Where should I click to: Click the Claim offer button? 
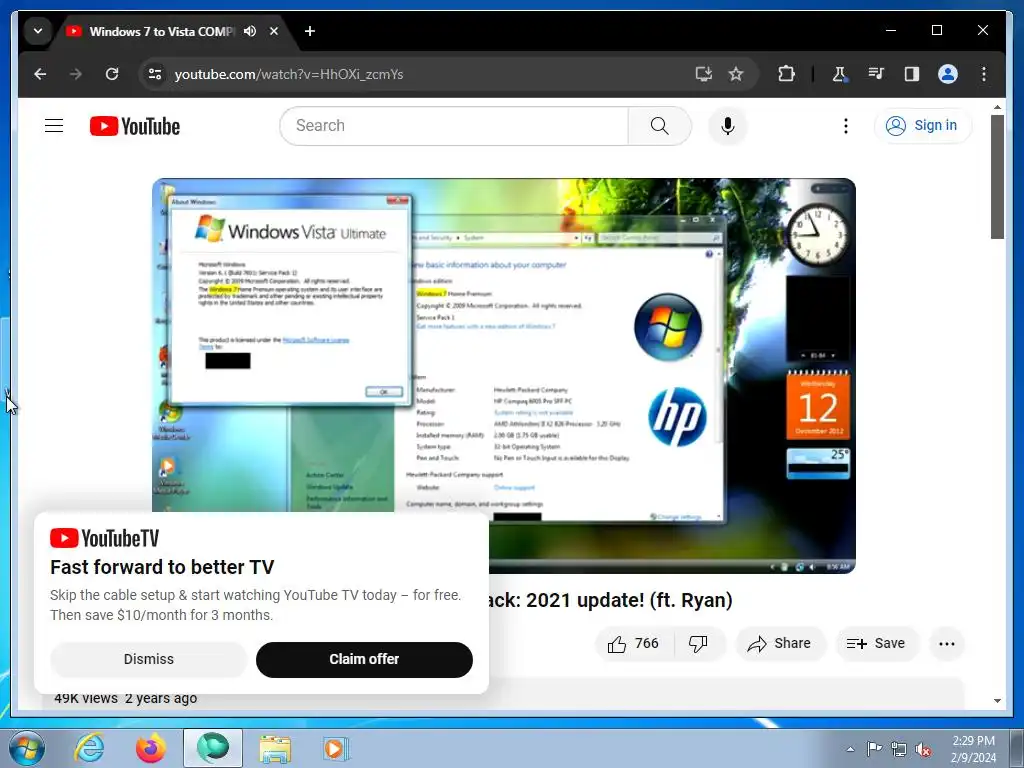[364, 659]
